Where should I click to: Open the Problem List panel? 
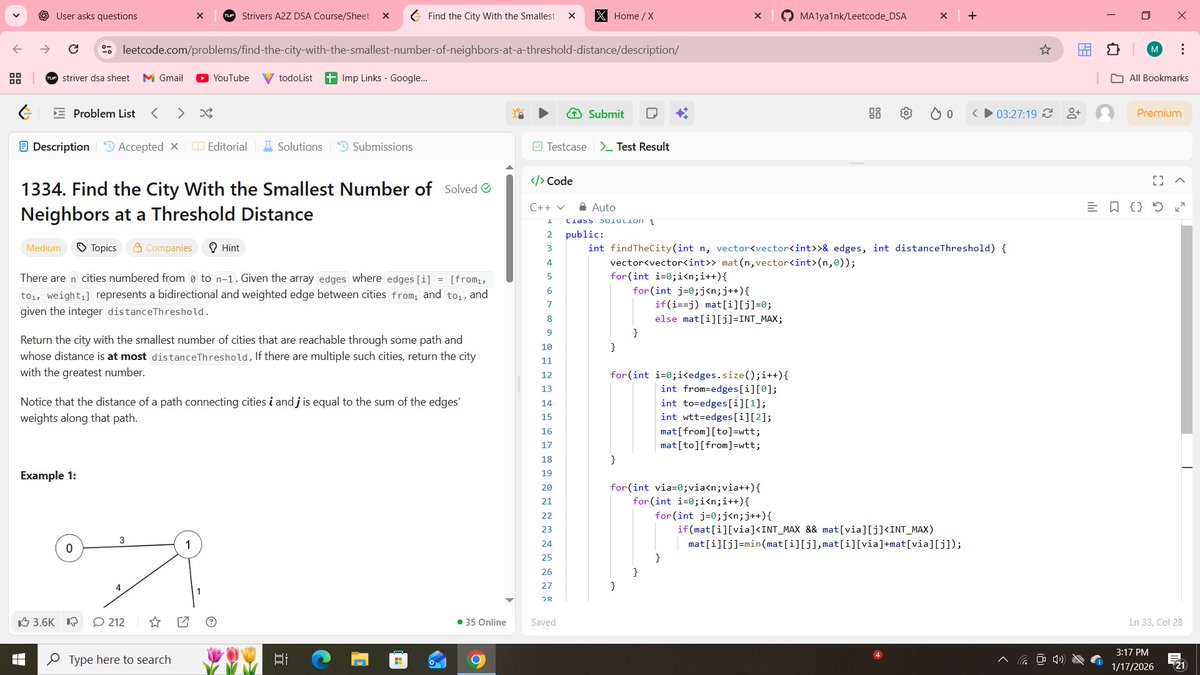click(x=93, y=113)
